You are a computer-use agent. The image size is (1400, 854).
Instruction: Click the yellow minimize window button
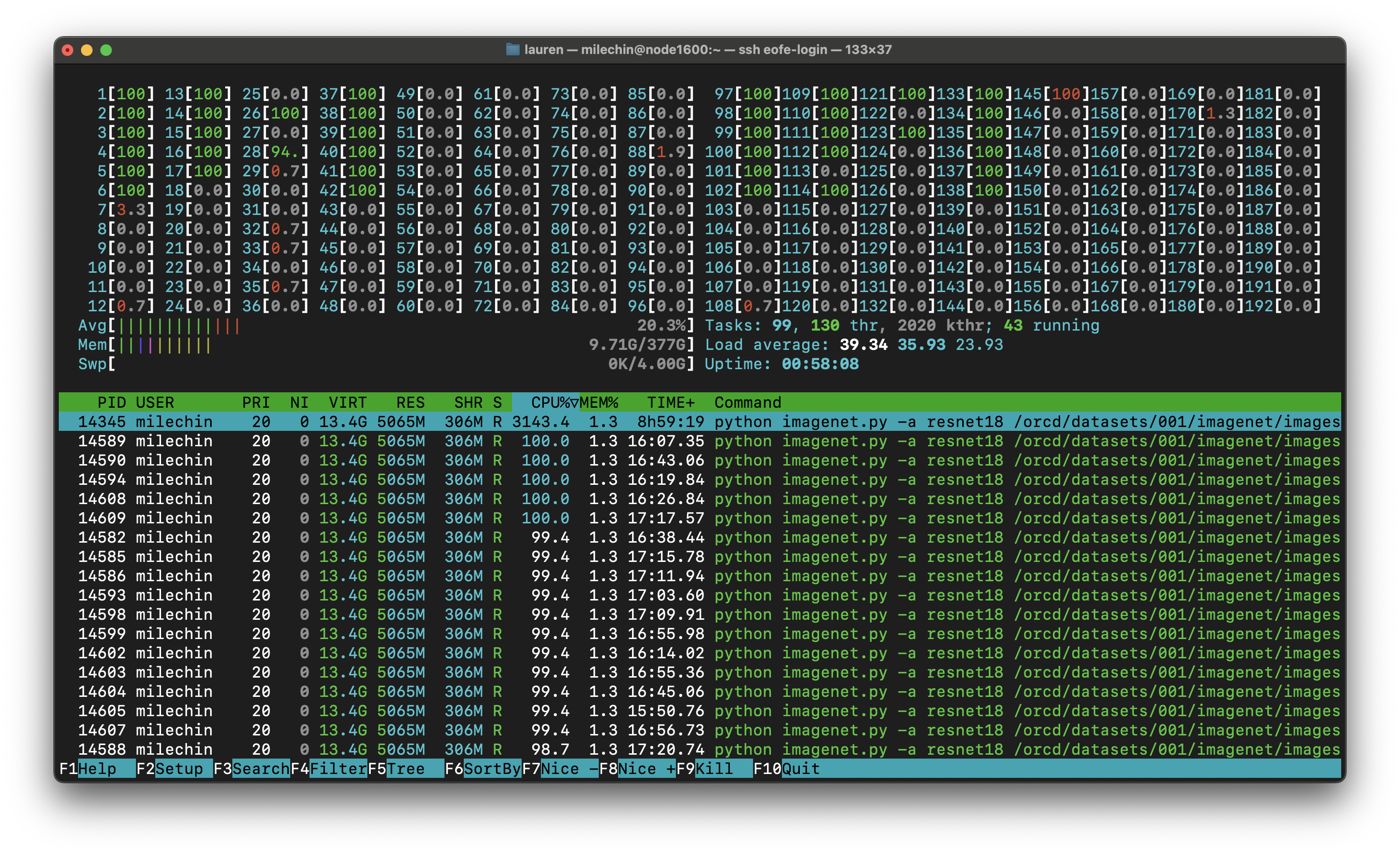coord(86,50)
